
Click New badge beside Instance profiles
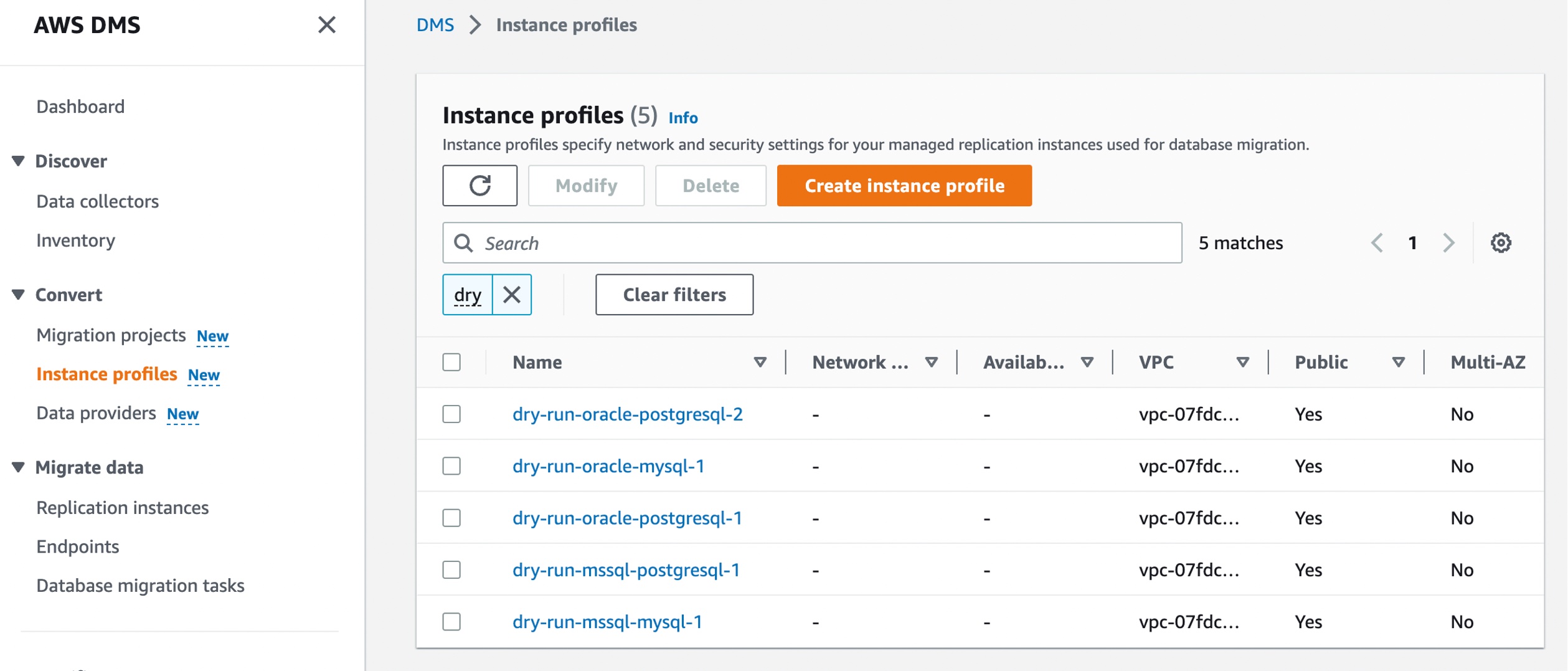point(204,375)
